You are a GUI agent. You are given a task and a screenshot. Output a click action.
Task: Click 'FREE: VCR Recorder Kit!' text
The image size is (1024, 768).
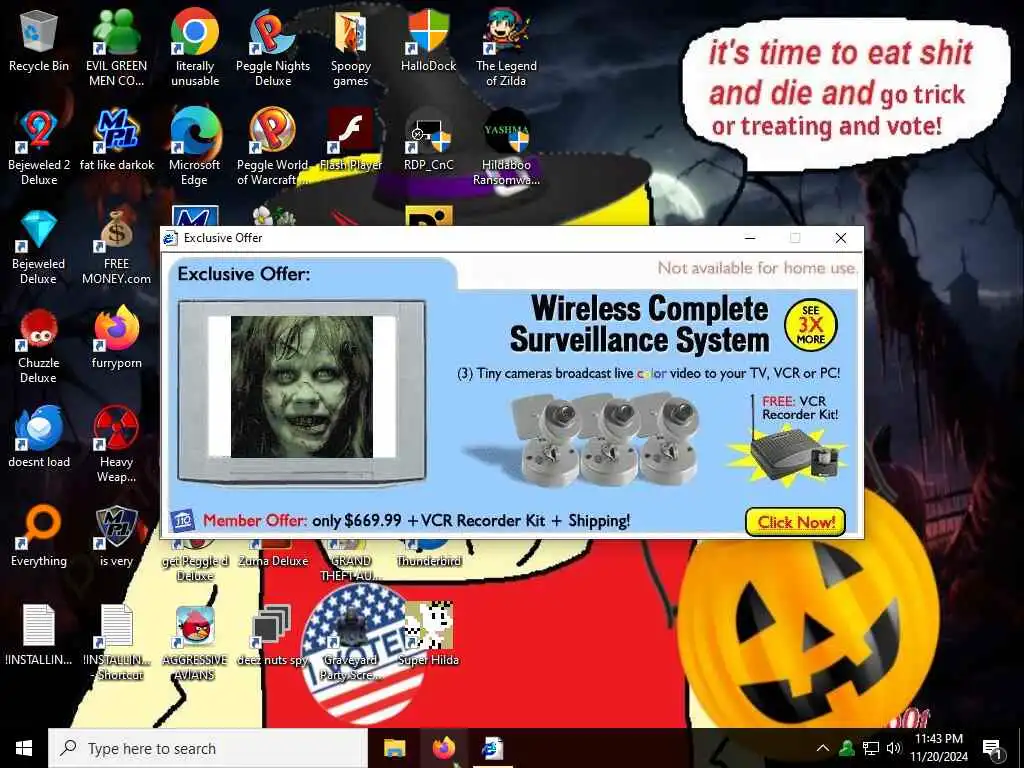[x=800, y=408]
